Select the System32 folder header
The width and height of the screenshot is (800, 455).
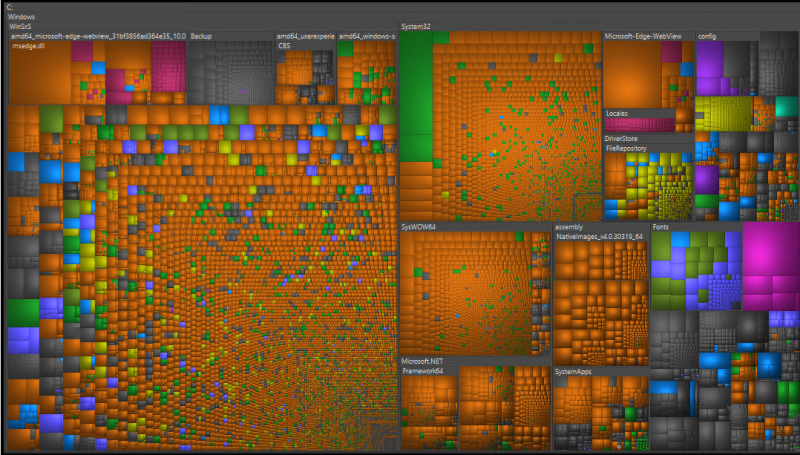(x=416, y=26)
